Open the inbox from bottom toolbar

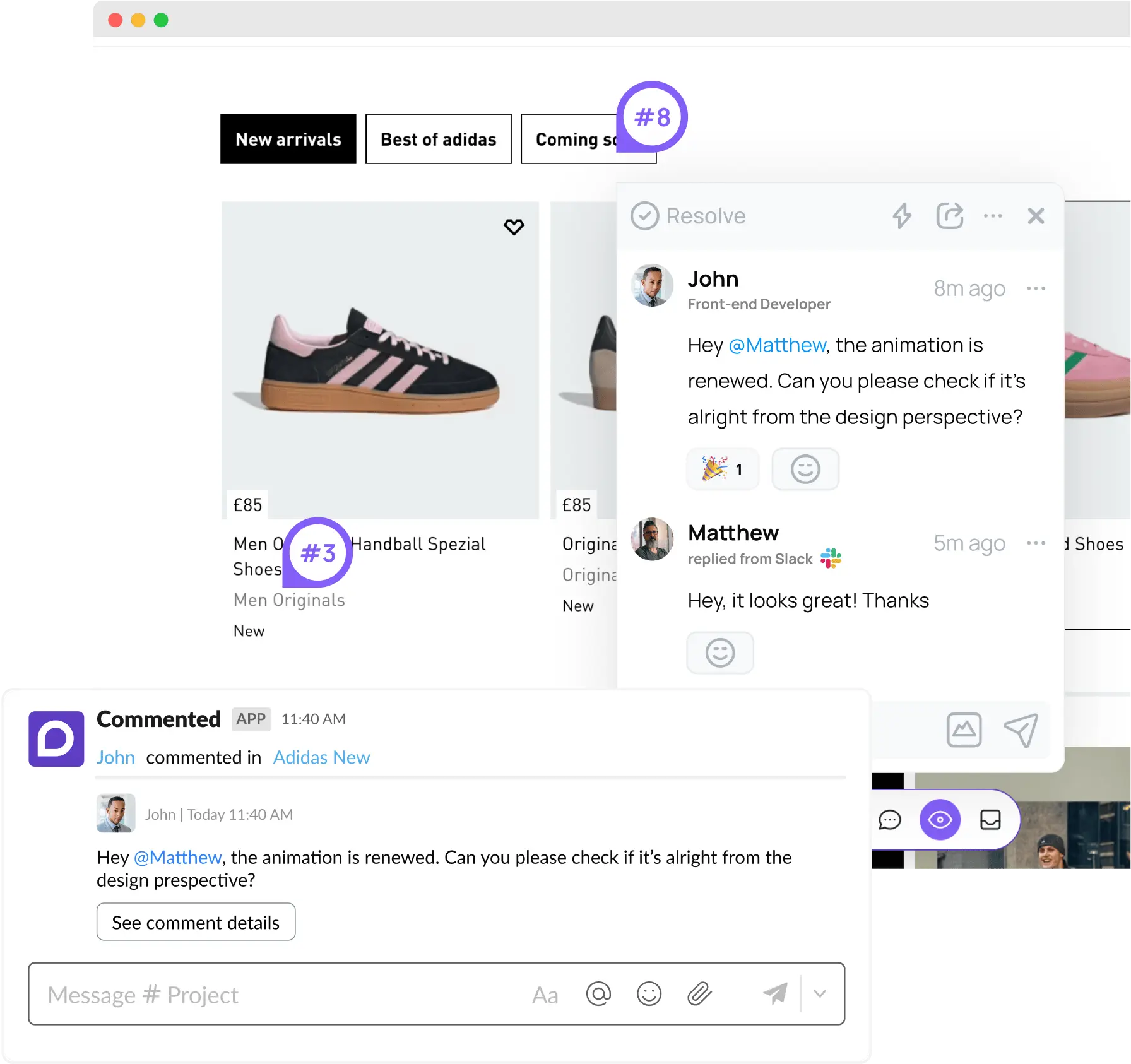tap(990, 820)
